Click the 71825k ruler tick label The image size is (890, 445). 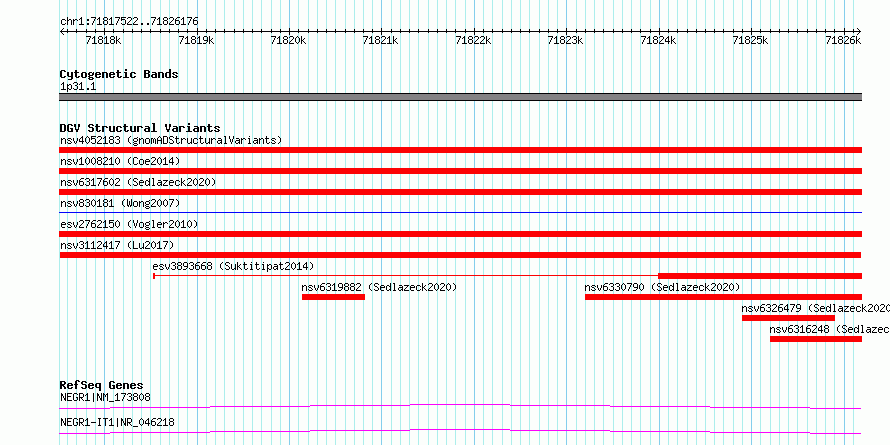751,40
